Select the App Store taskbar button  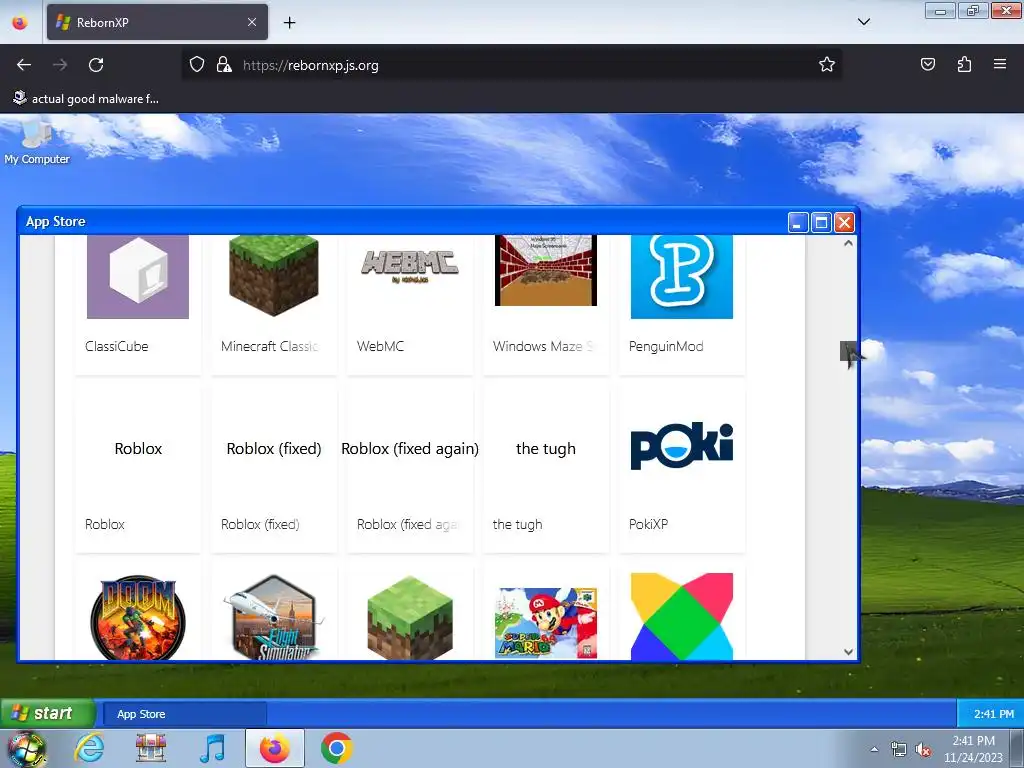click(x=185, y=714)
